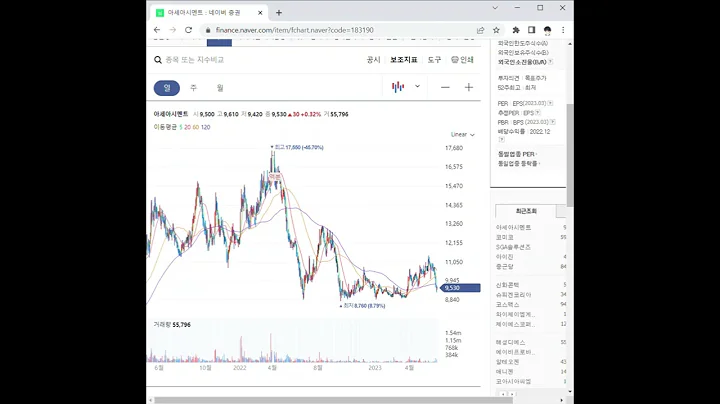Open the Linear scale dropdown
720x404 pixels.
point(462,135)
